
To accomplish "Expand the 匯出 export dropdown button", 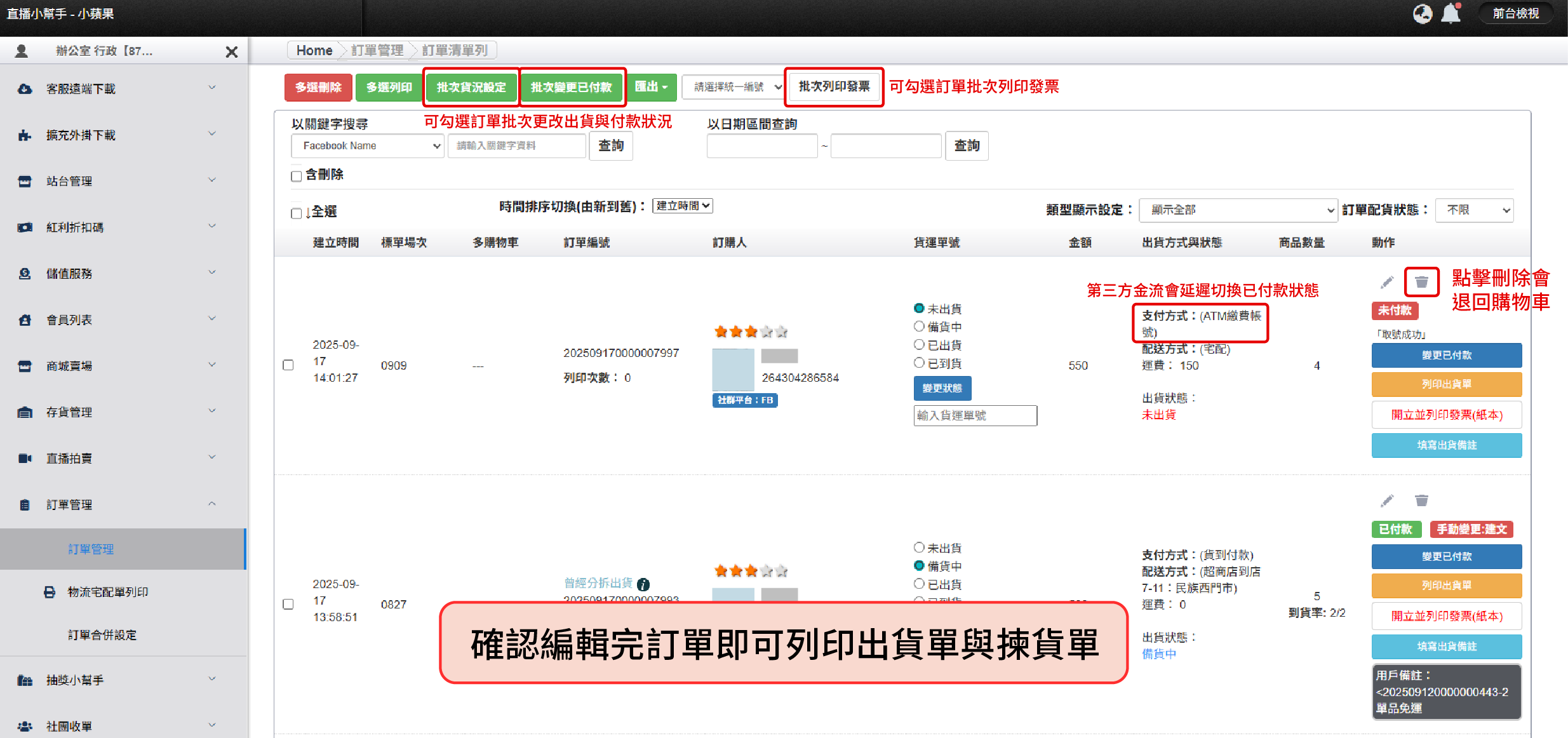I will (x=652, y=87).
